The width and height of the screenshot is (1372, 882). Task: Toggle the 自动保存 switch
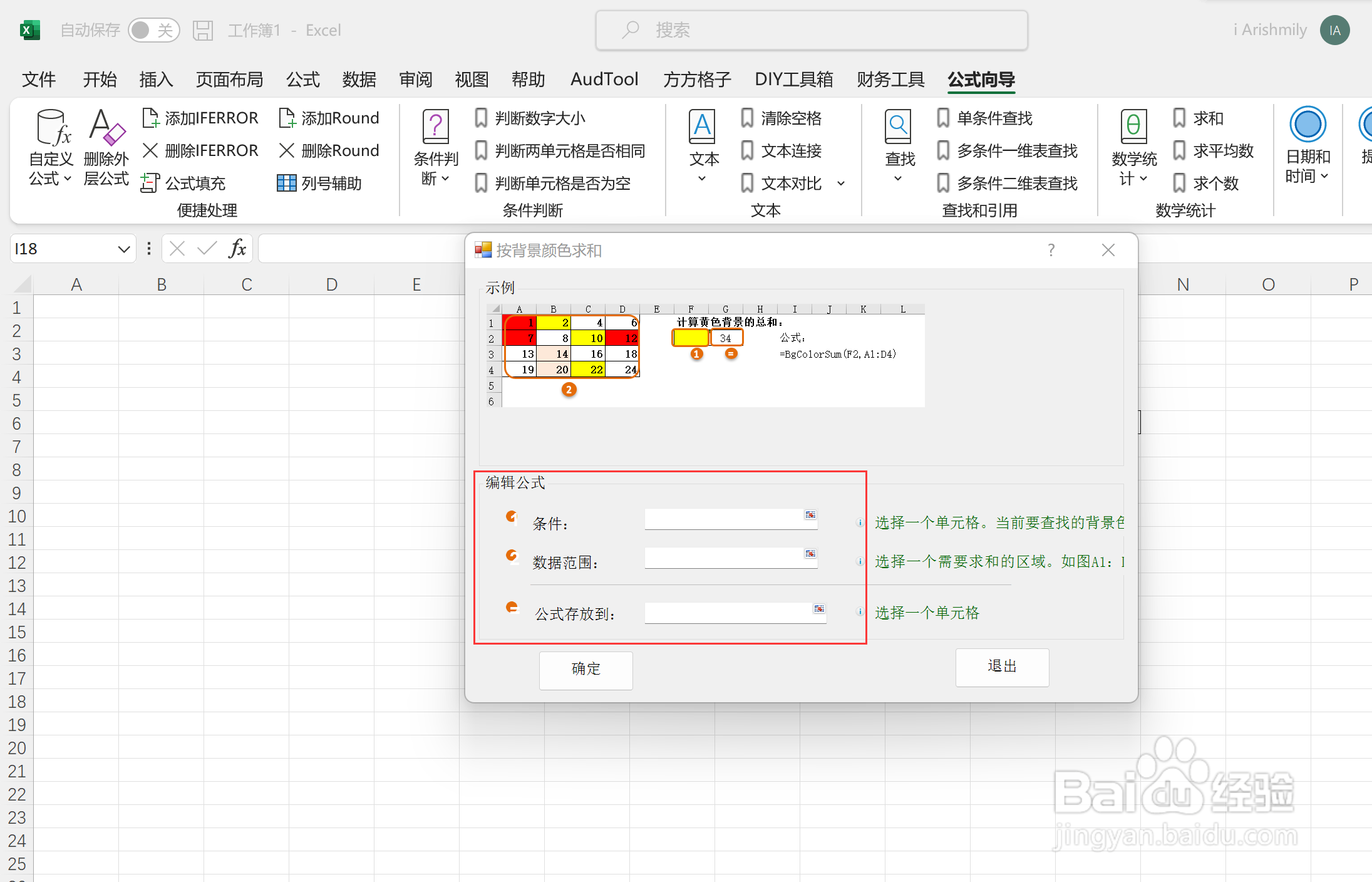(x=153, y=30)
